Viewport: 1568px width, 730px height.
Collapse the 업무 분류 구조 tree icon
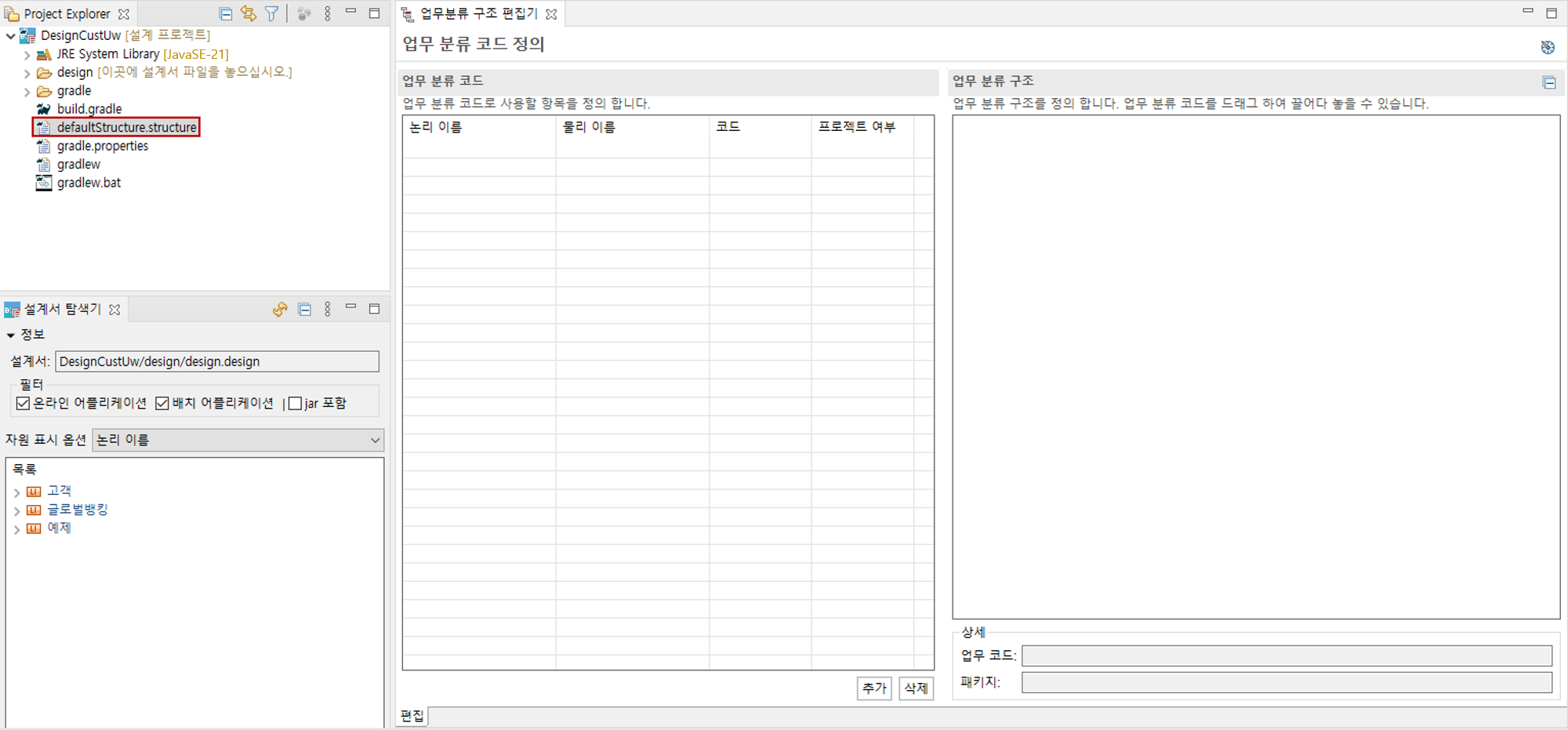point(1548,82)
